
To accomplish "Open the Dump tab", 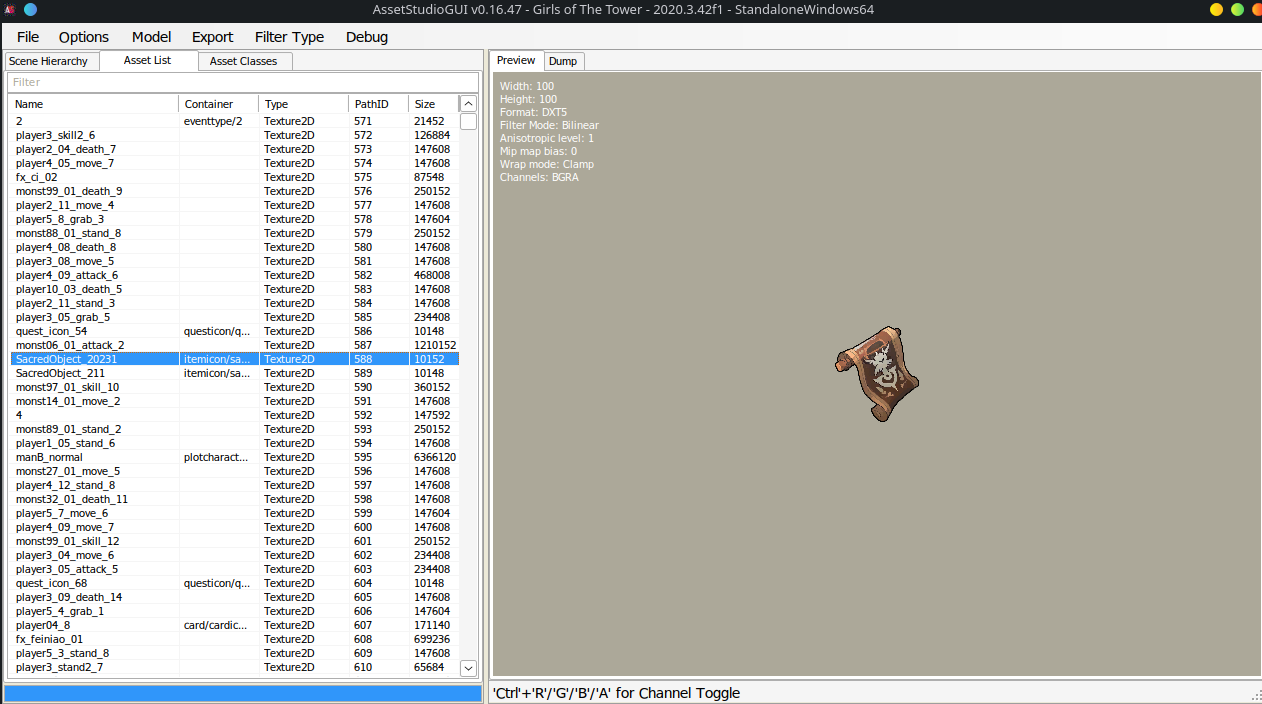I will coord(563,61).
